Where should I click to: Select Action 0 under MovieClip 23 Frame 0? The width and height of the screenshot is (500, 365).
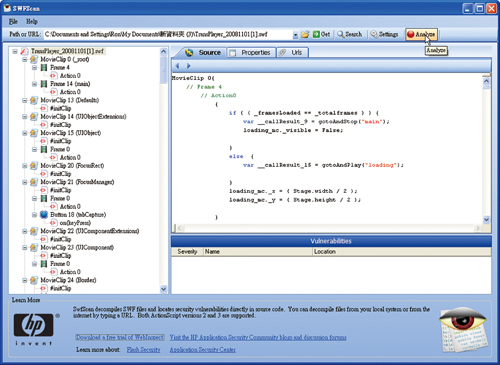[70, 272]
